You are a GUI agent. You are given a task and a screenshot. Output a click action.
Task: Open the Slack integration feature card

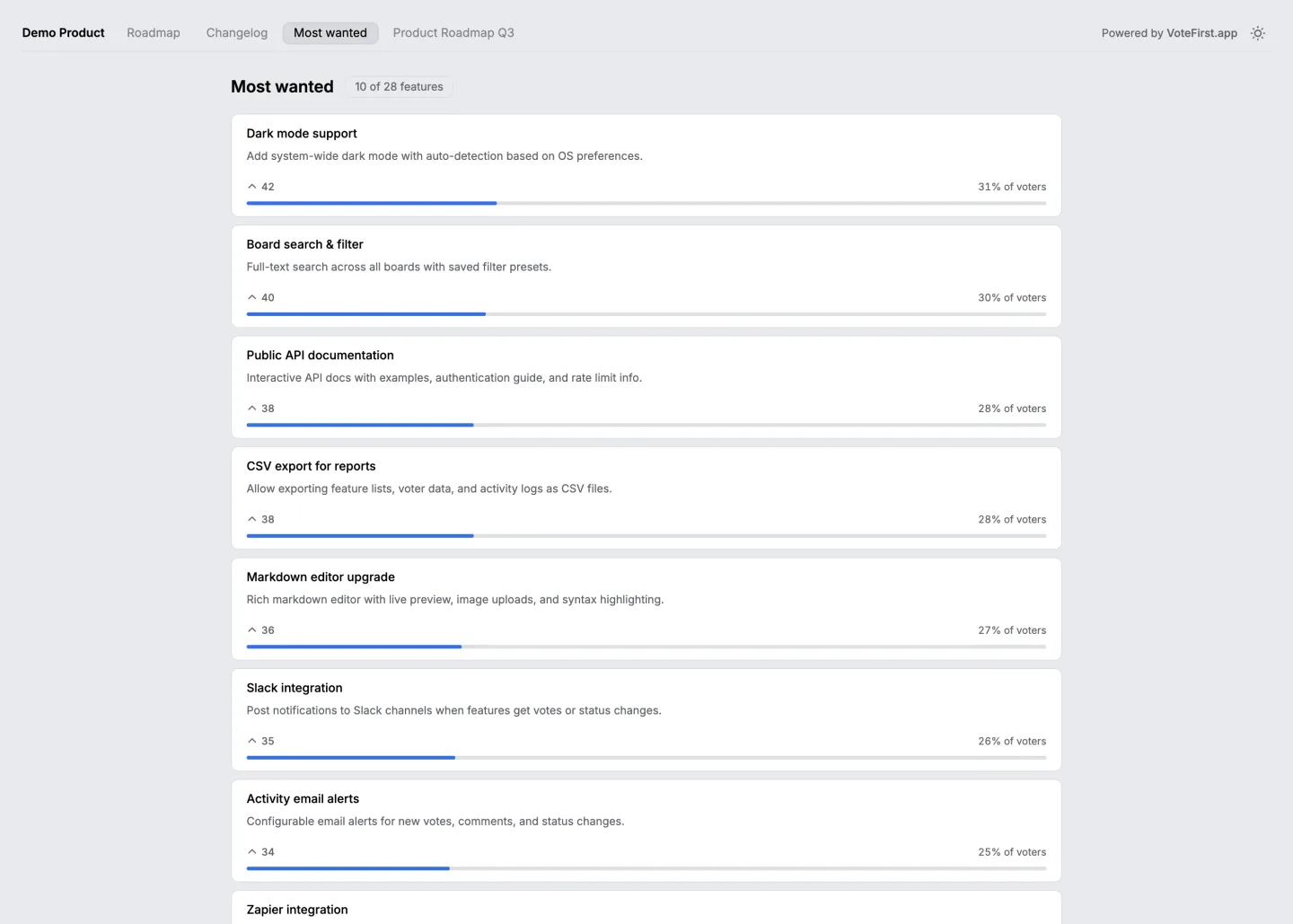[x=646, y=720]
